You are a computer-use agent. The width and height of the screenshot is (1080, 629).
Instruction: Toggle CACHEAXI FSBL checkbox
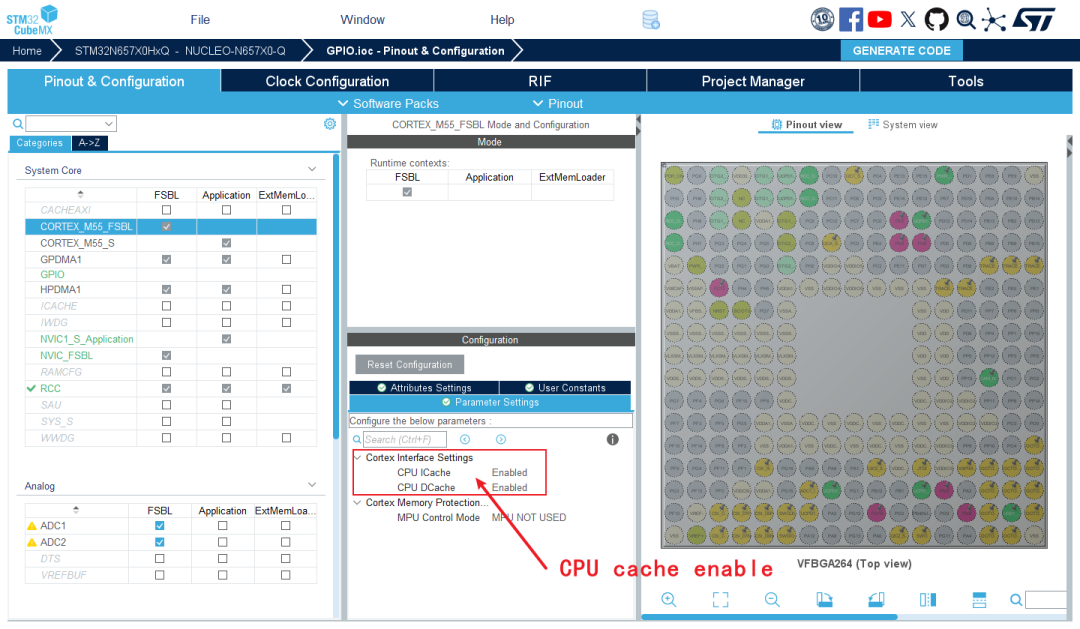pos(166,210)
